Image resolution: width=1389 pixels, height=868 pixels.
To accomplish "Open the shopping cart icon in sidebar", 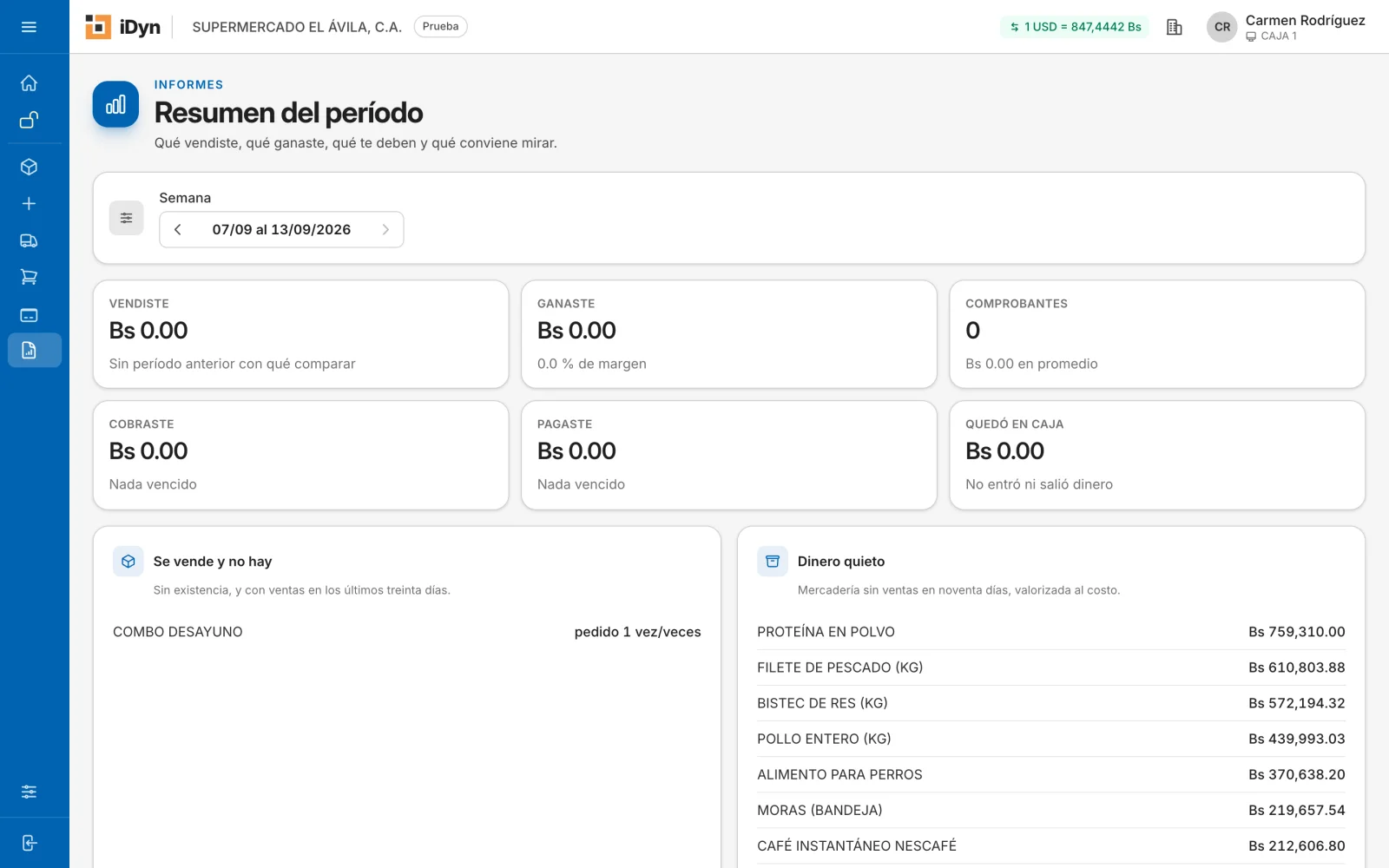I will 29,277.
